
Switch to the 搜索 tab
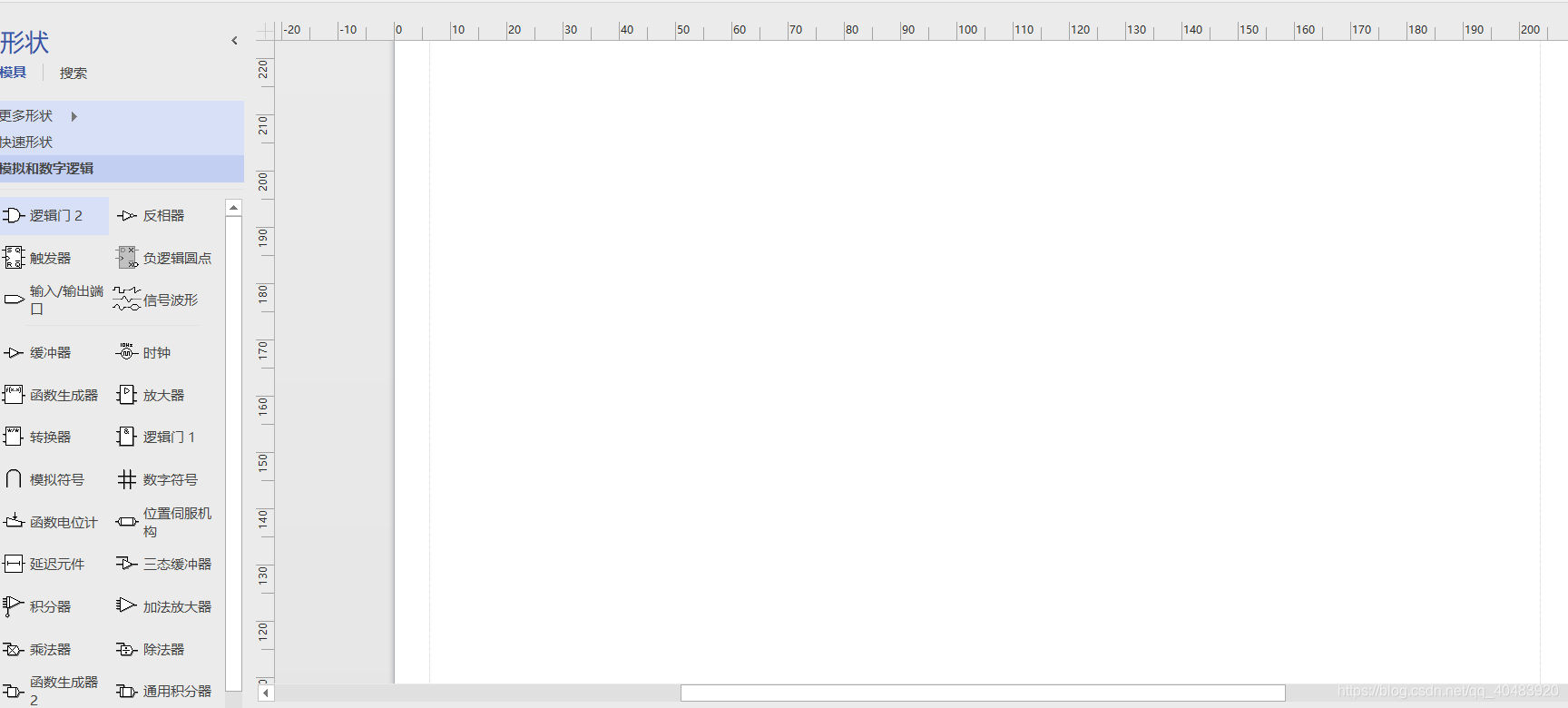(73, 73)
